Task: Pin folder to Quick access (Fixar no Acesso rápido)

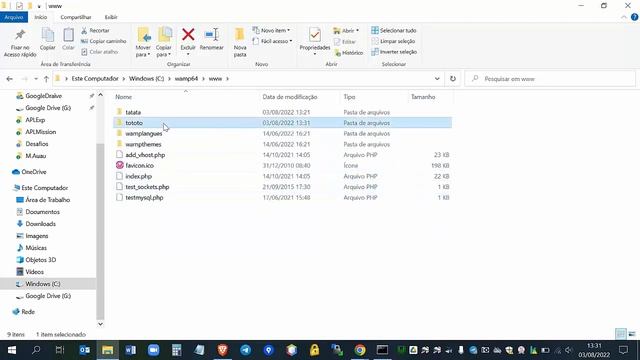Action: (x=20, y=43)
